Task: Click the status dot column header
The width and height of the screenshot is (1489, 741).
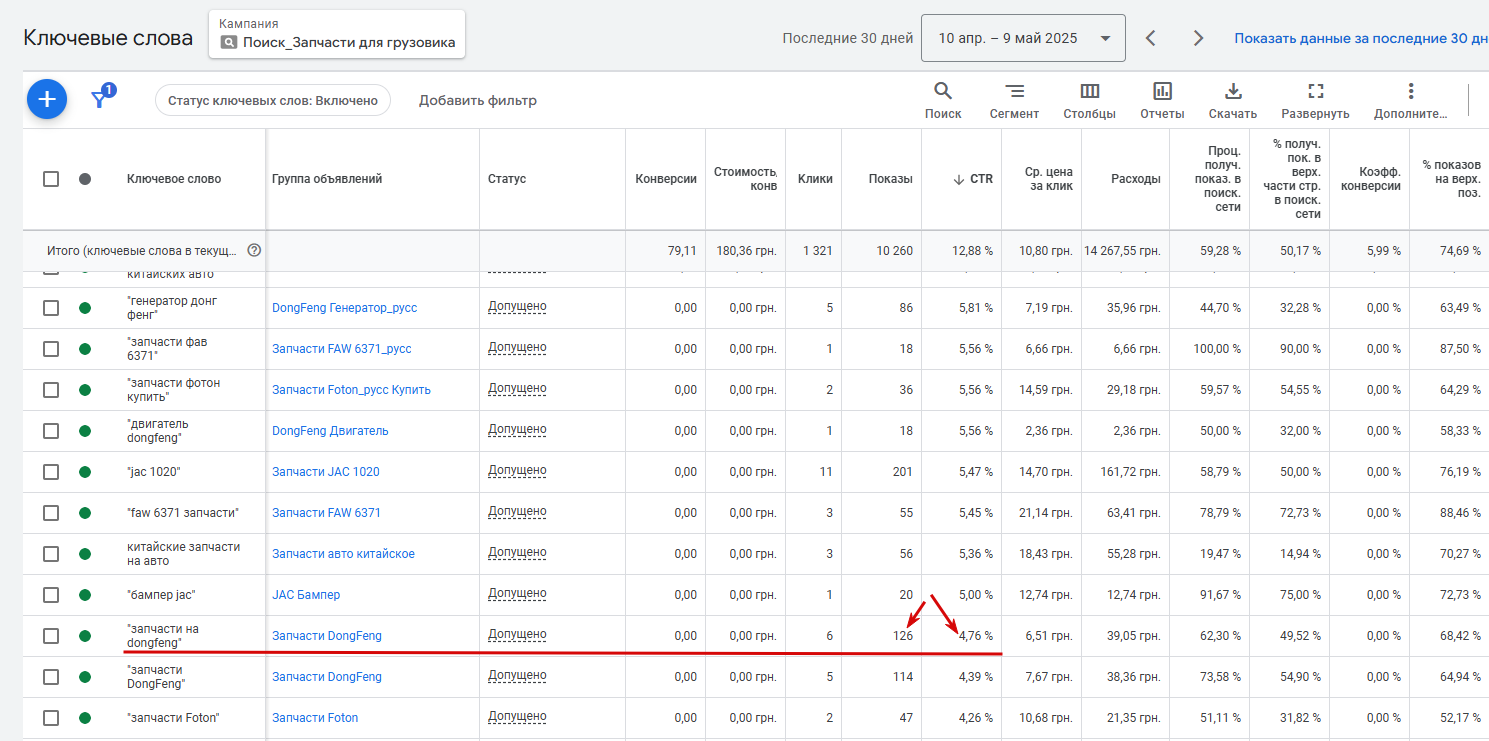Action: (x=85, y=179)
